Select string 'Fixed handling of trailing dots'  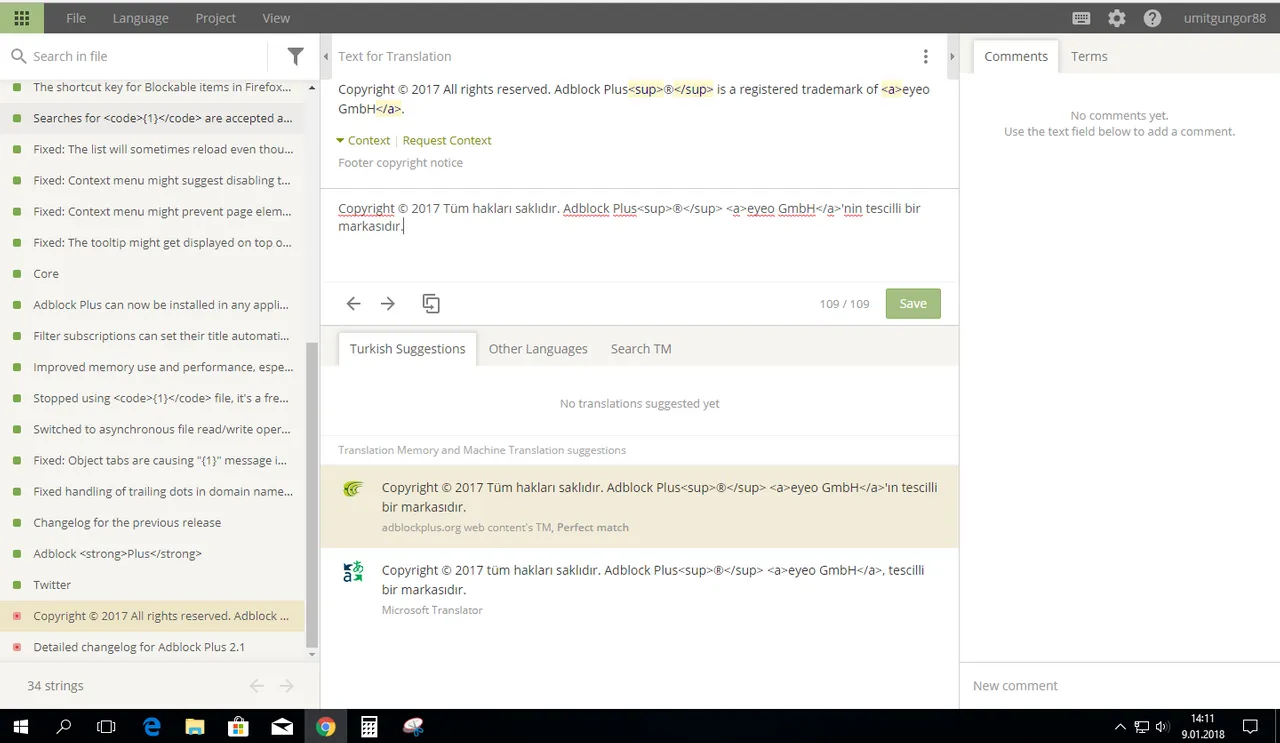tap(152, 491)
